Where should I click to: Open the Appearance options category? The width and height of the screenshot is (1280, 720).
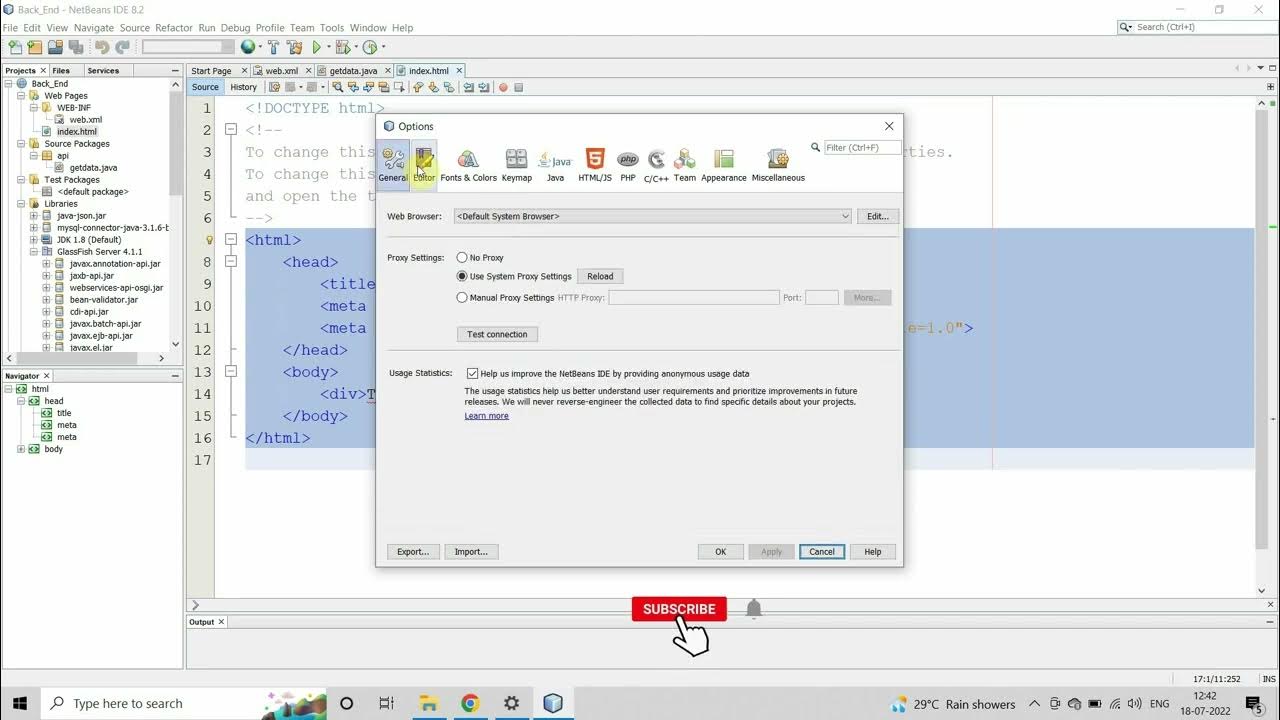coord(724,165)
